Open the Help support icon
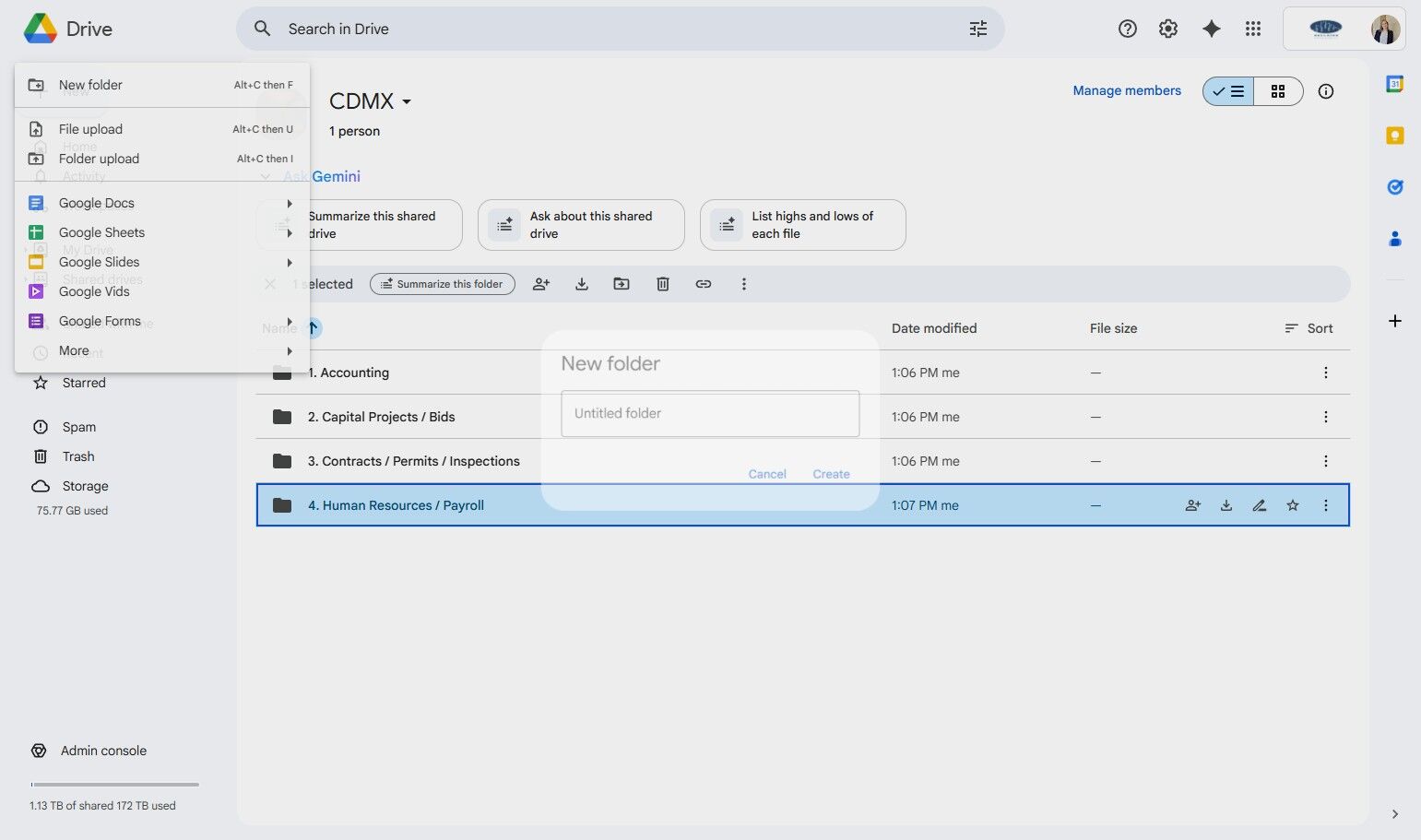1421x840 pixels. click(x=1127, y=29)
